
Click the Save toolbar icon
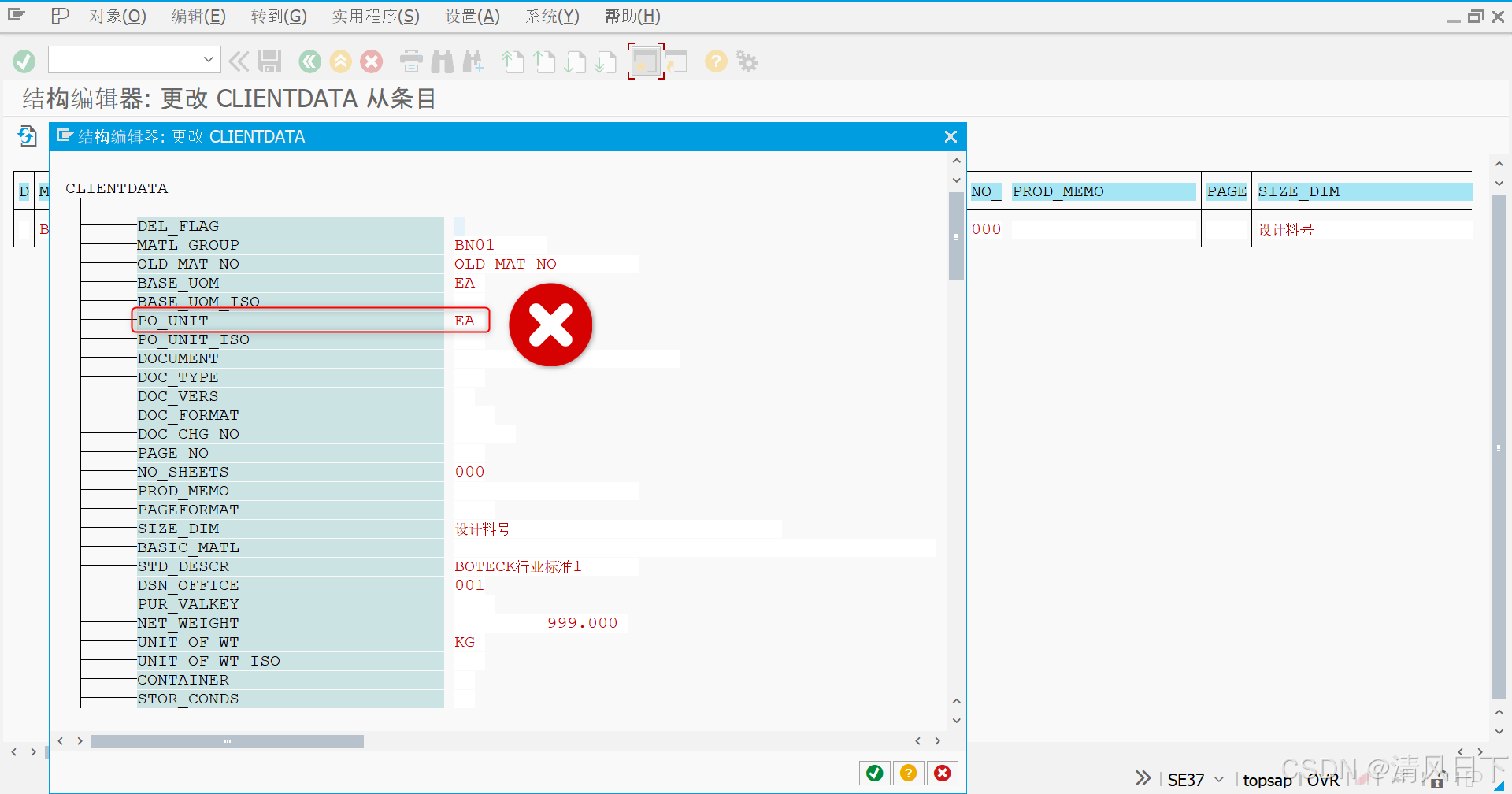tap(270, 61)
